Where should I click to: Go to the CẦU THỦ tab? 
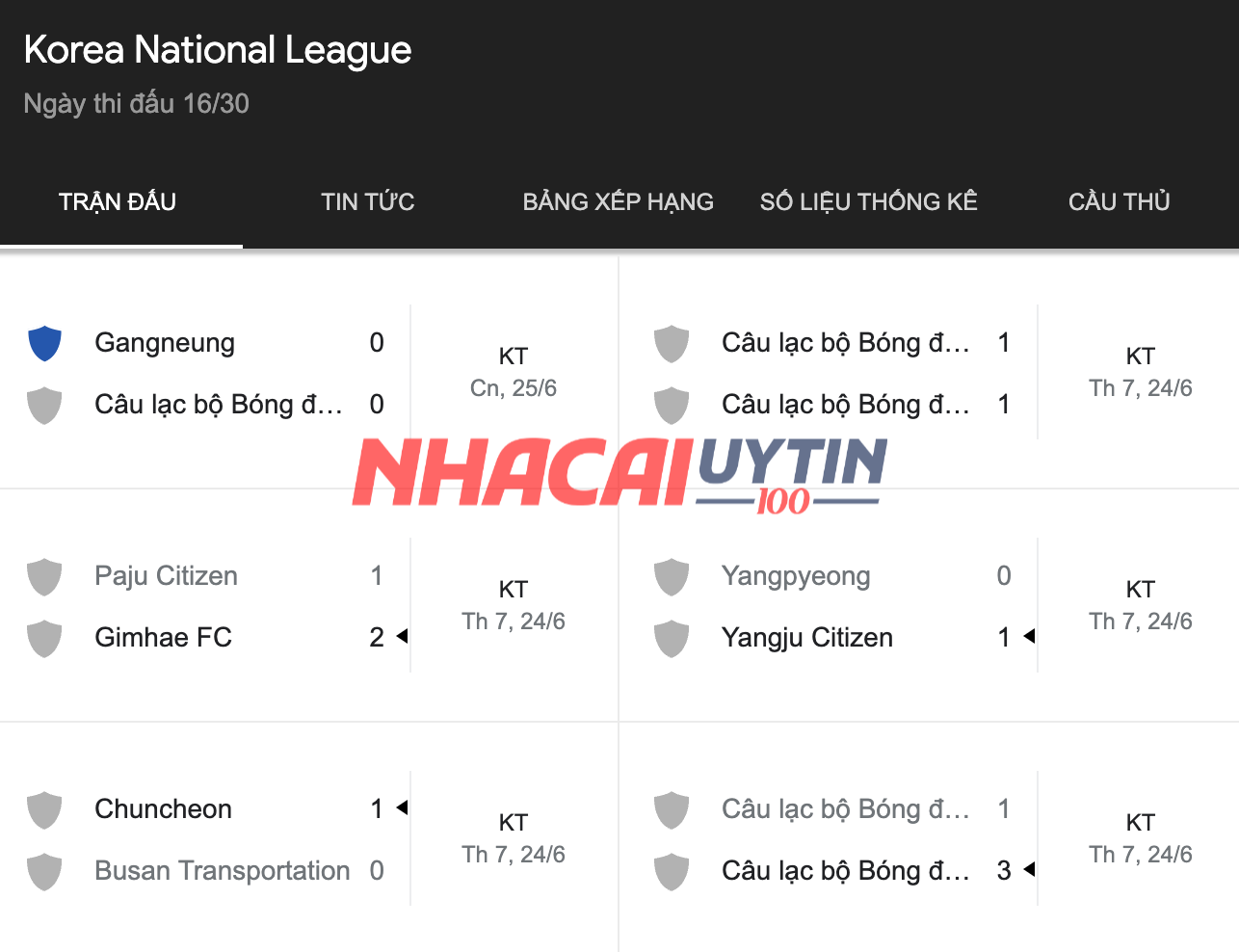[1119, 201]
